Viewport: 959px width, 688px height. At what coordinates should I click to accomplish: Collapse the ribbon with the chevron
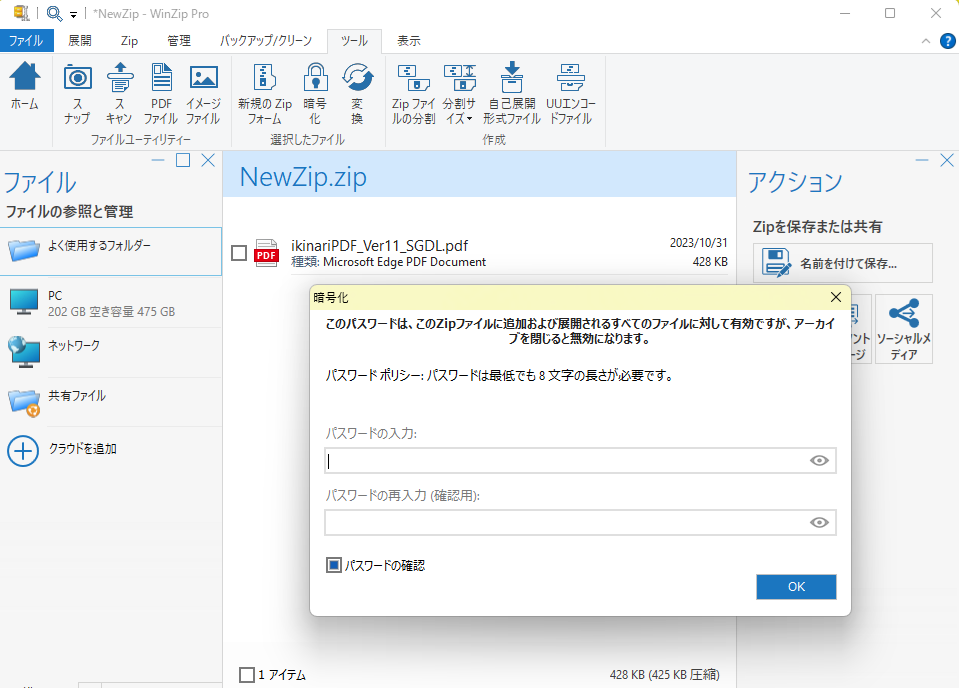[x=925, y=41]
